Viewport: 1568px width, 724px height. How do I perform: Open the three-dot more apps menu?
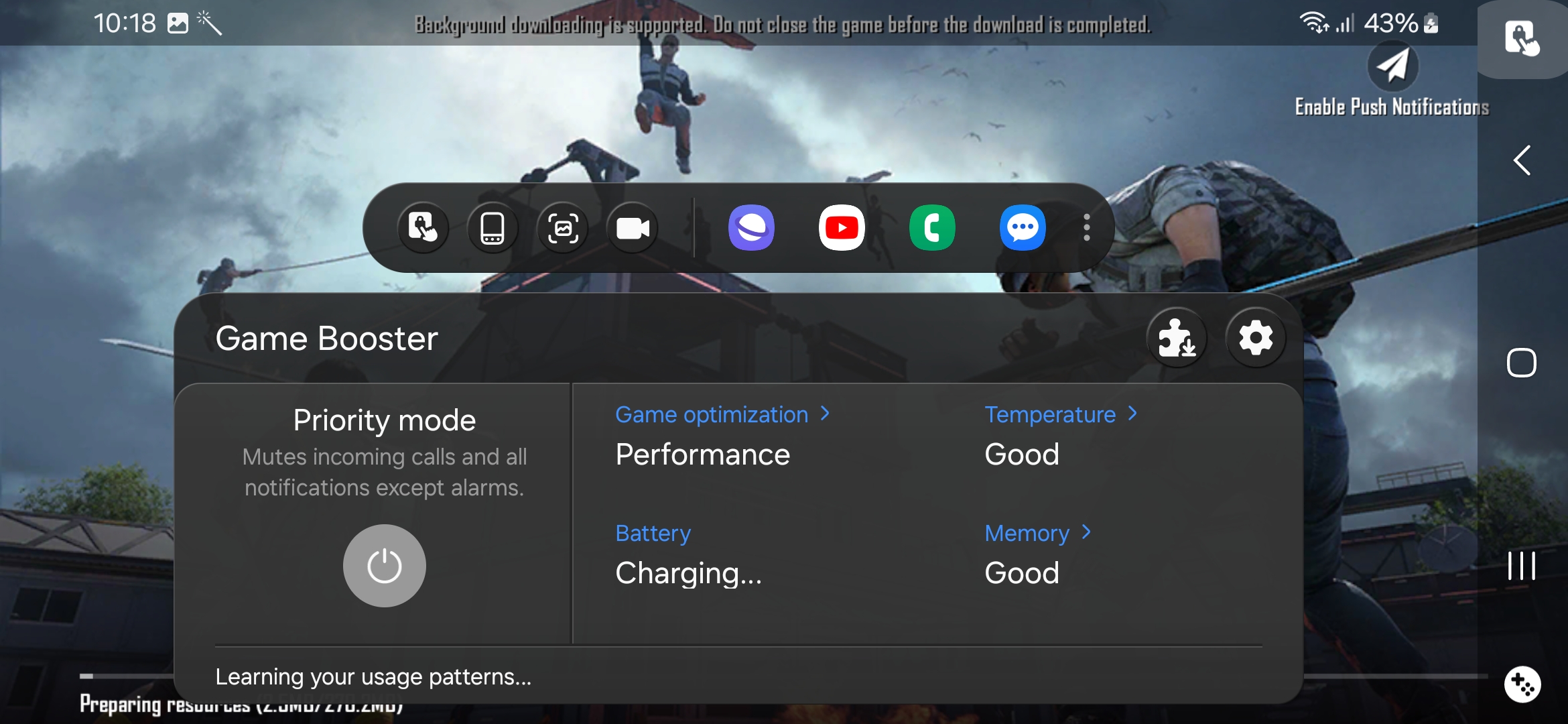point(1086,228)
